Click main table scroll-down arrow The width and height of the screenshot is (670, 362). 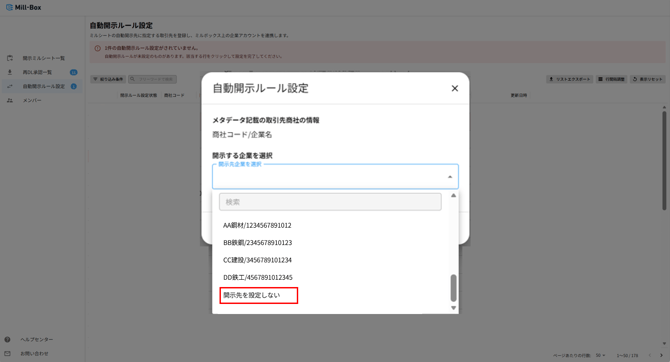coord(664,343)
